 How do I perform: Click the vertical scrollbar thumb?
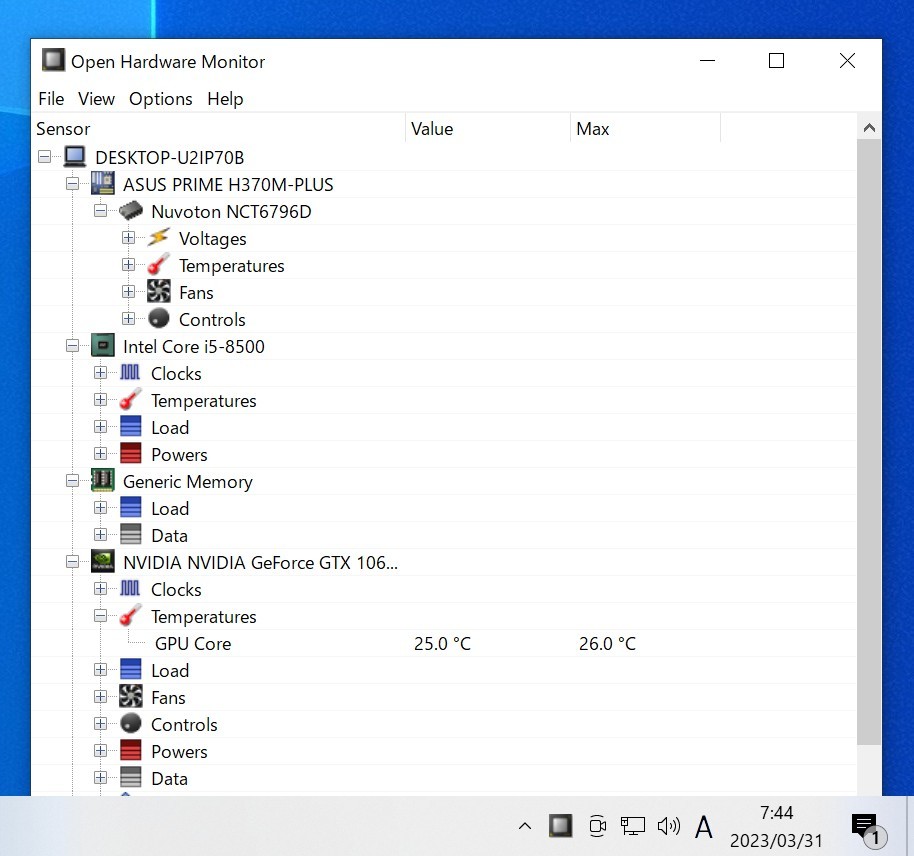[x=869, y=441]
